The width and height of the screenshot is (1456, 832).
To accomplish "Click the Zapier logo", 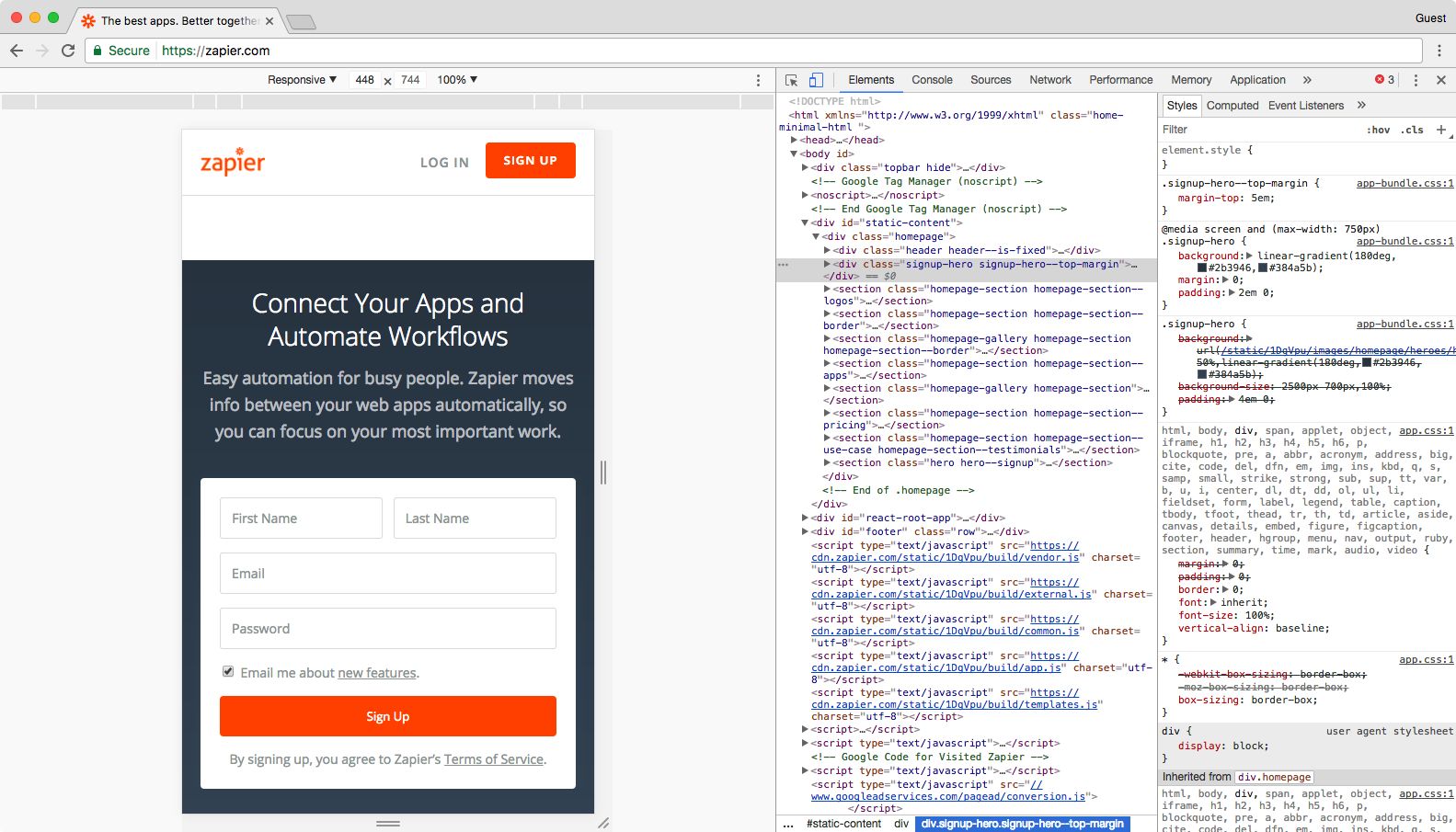I will (x=233, y=162).
